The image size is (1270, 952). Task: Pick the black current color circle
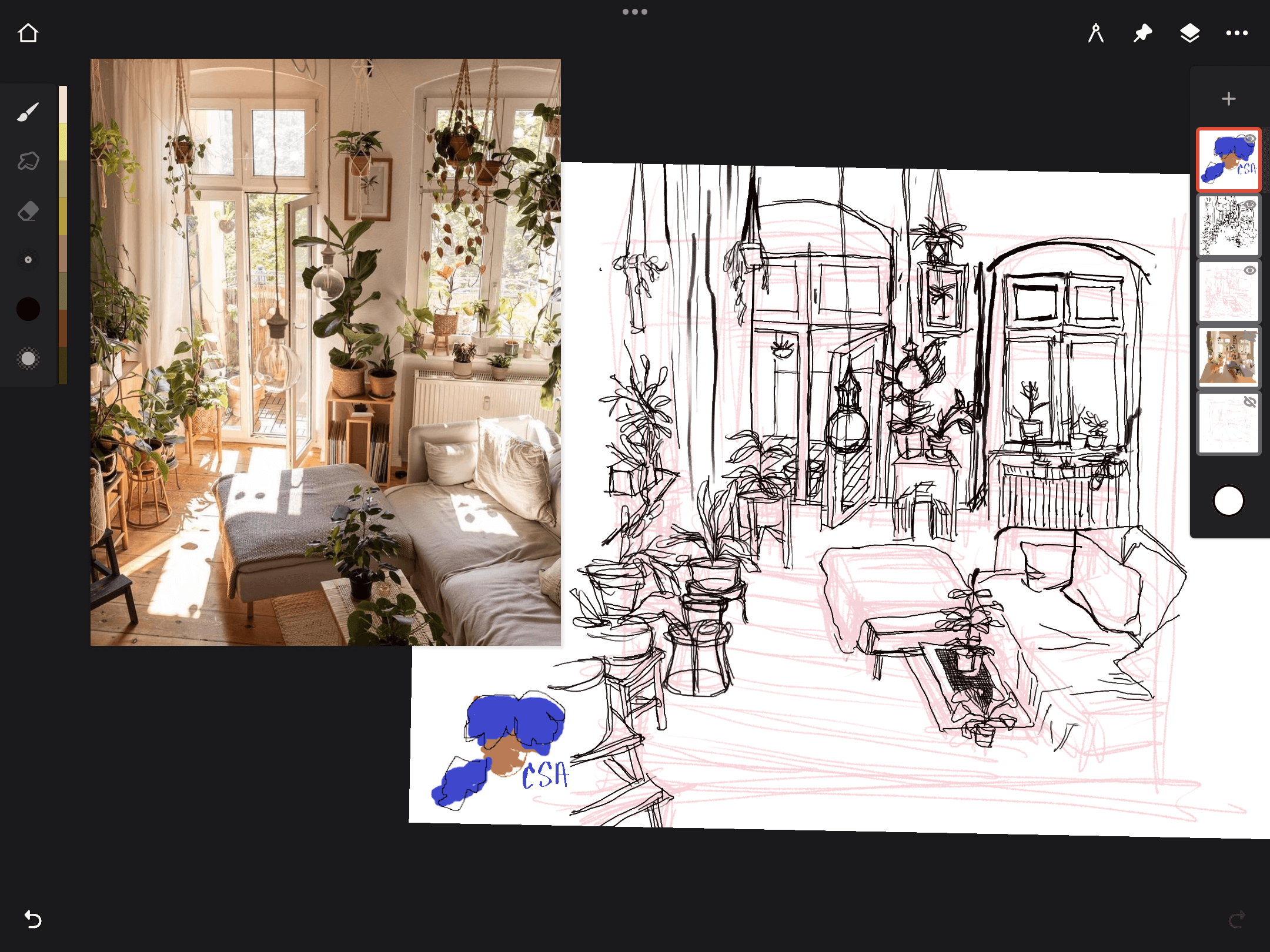point(28,309)
